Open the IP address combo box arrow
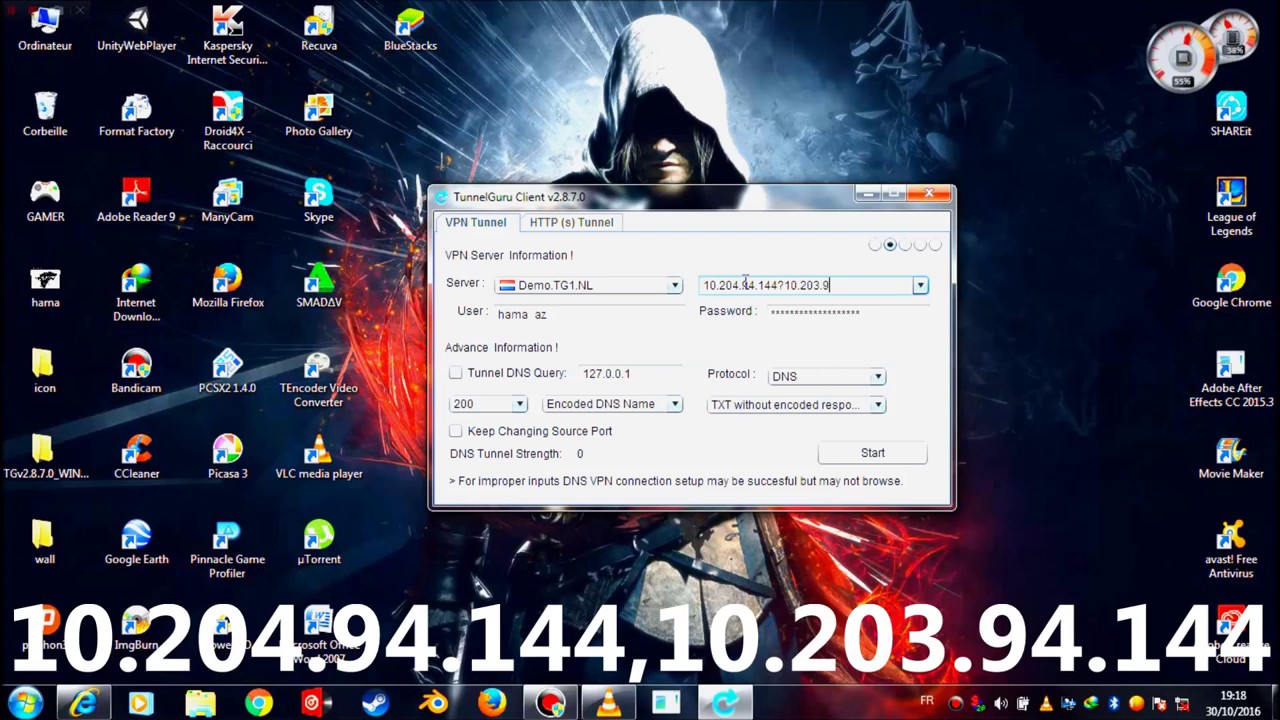 click(x=920, y=286)
